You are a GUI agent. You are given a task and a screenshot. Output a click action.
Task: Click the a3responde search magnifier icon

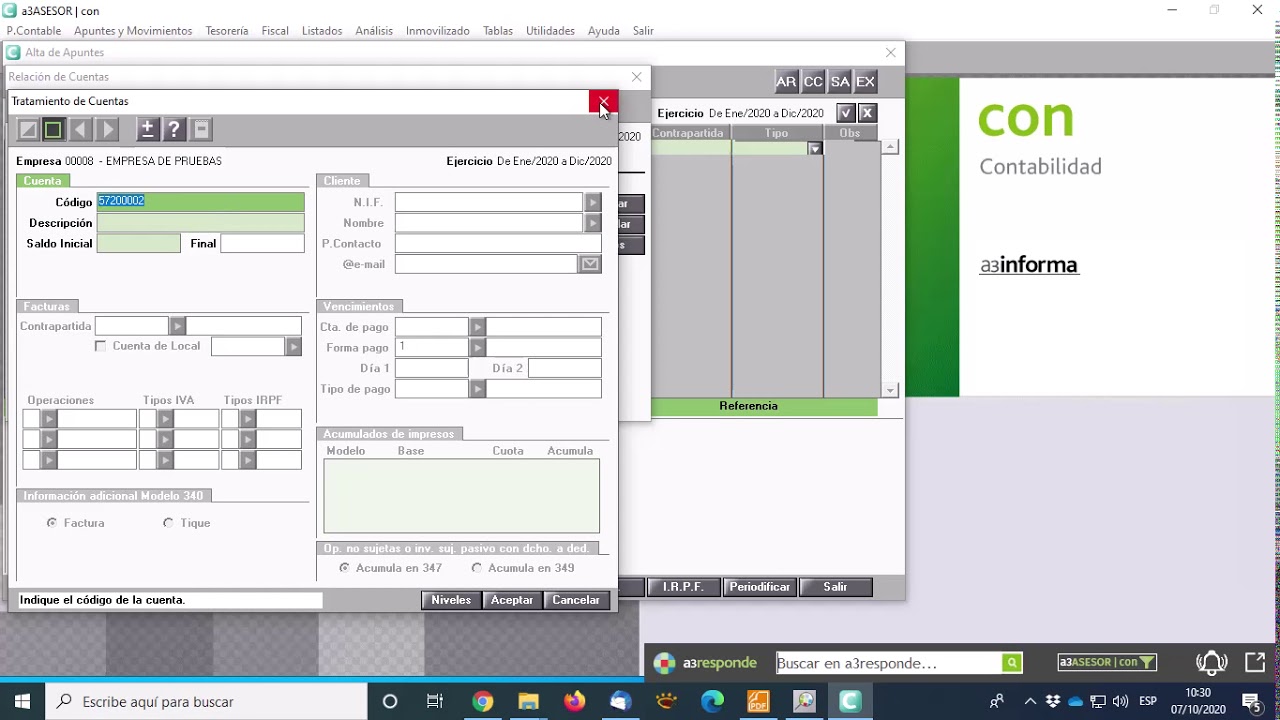coord(1012,663)
